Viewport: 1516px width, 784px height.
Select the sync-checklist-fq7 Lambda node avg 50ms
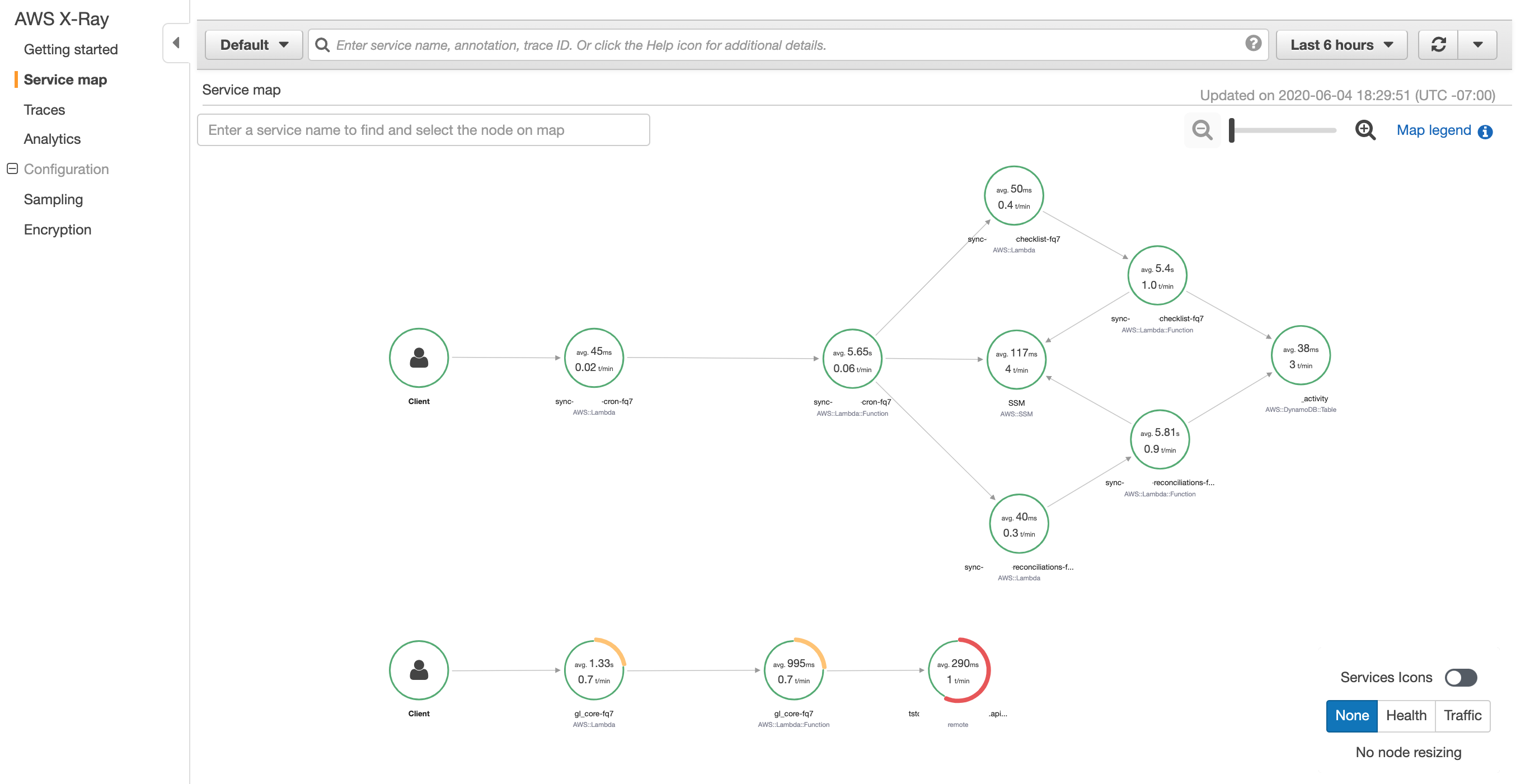[x=1013, y=195]
